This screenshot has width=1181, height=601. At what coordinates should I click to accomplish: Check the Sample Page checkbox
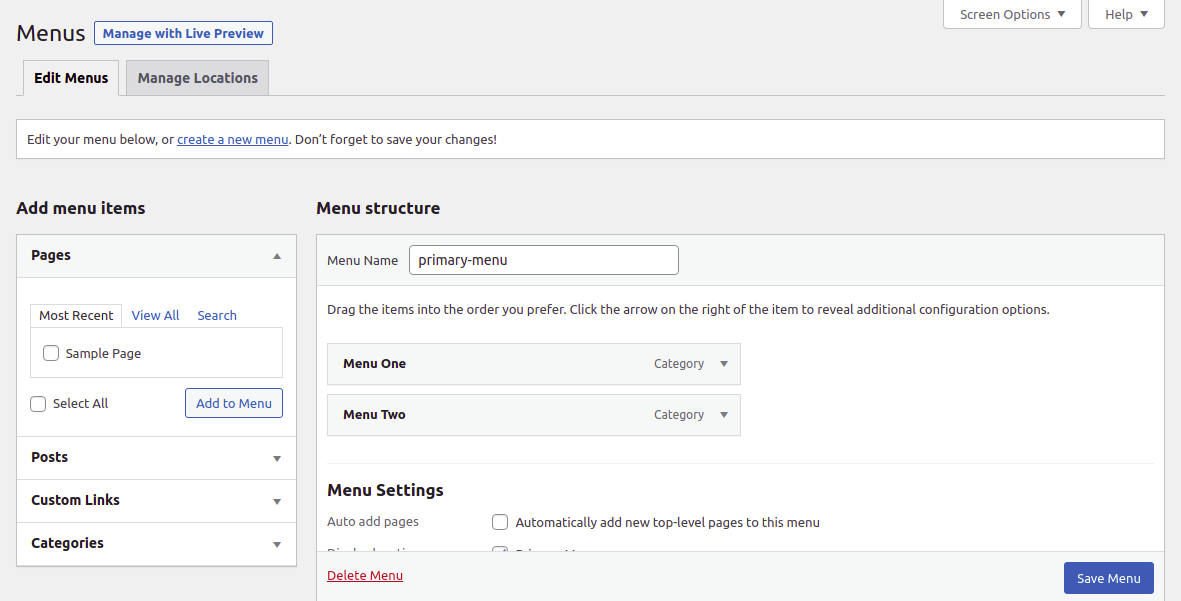coord(51,353)
